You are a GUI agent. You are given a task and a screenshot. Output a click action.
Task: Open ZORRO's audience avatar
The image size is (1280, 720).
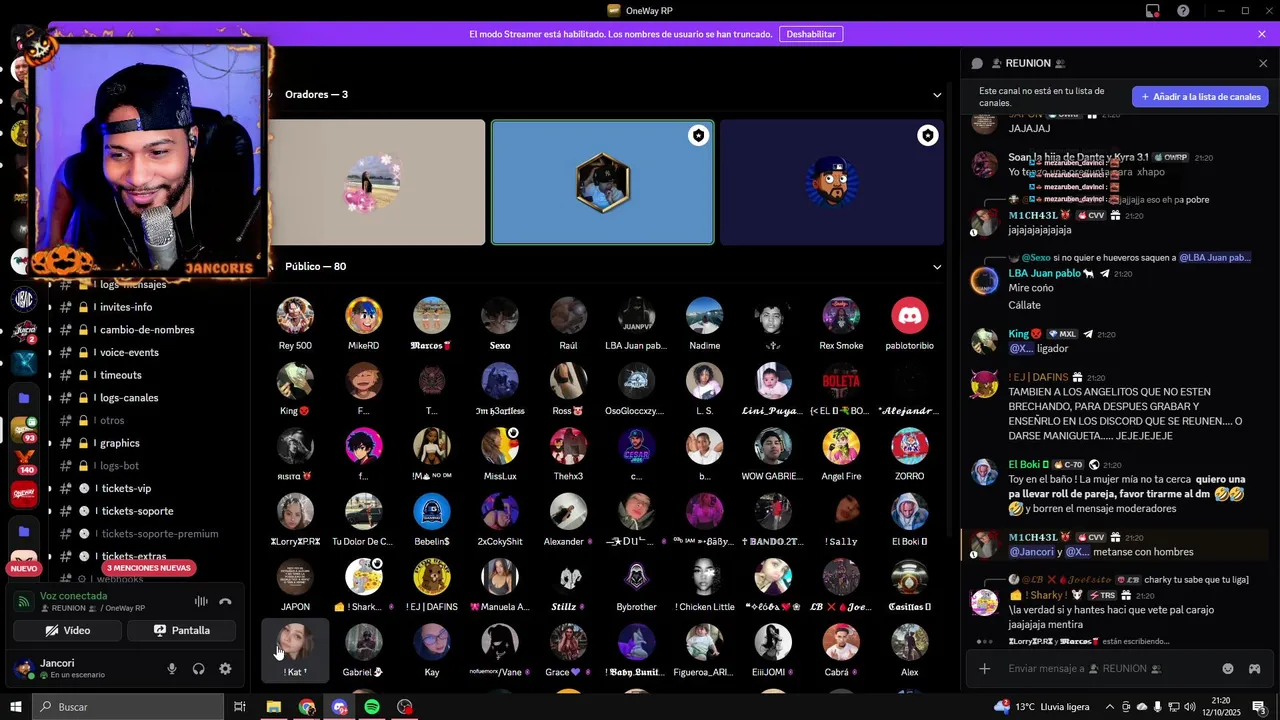909,446
